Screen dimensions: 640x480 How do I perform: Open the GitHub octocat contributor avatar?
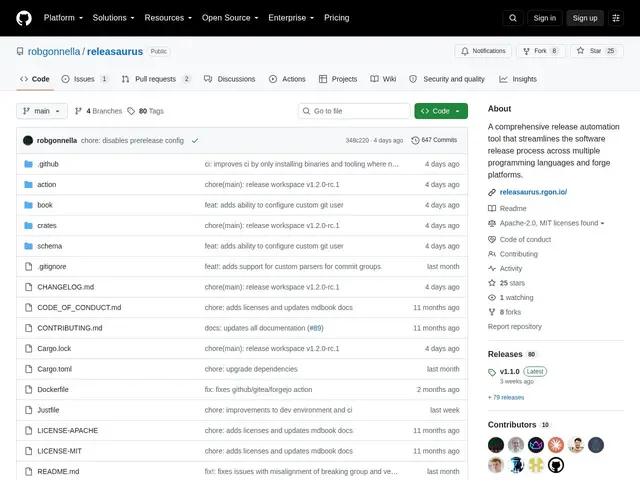click(556, 465)
